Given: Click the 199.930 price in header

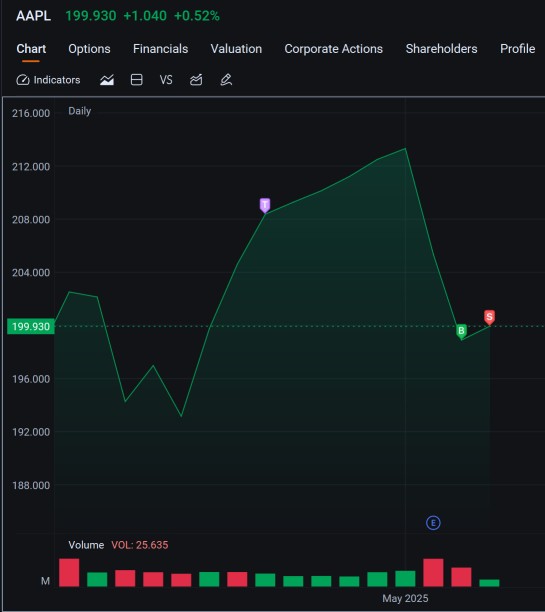Looking at the screenshot, I should [x=91, y=16].
